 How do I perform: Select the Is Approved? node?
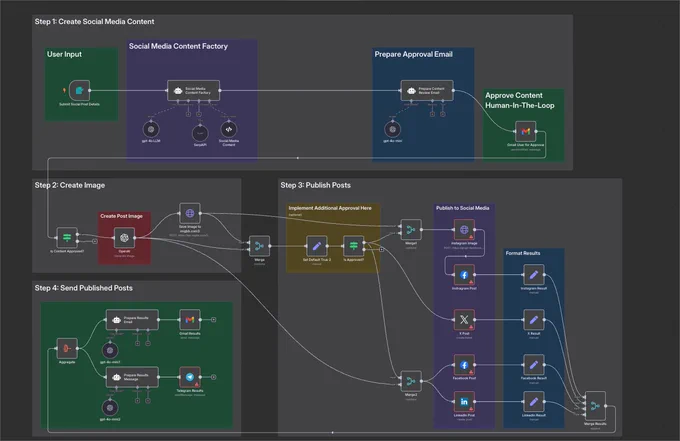353,246
